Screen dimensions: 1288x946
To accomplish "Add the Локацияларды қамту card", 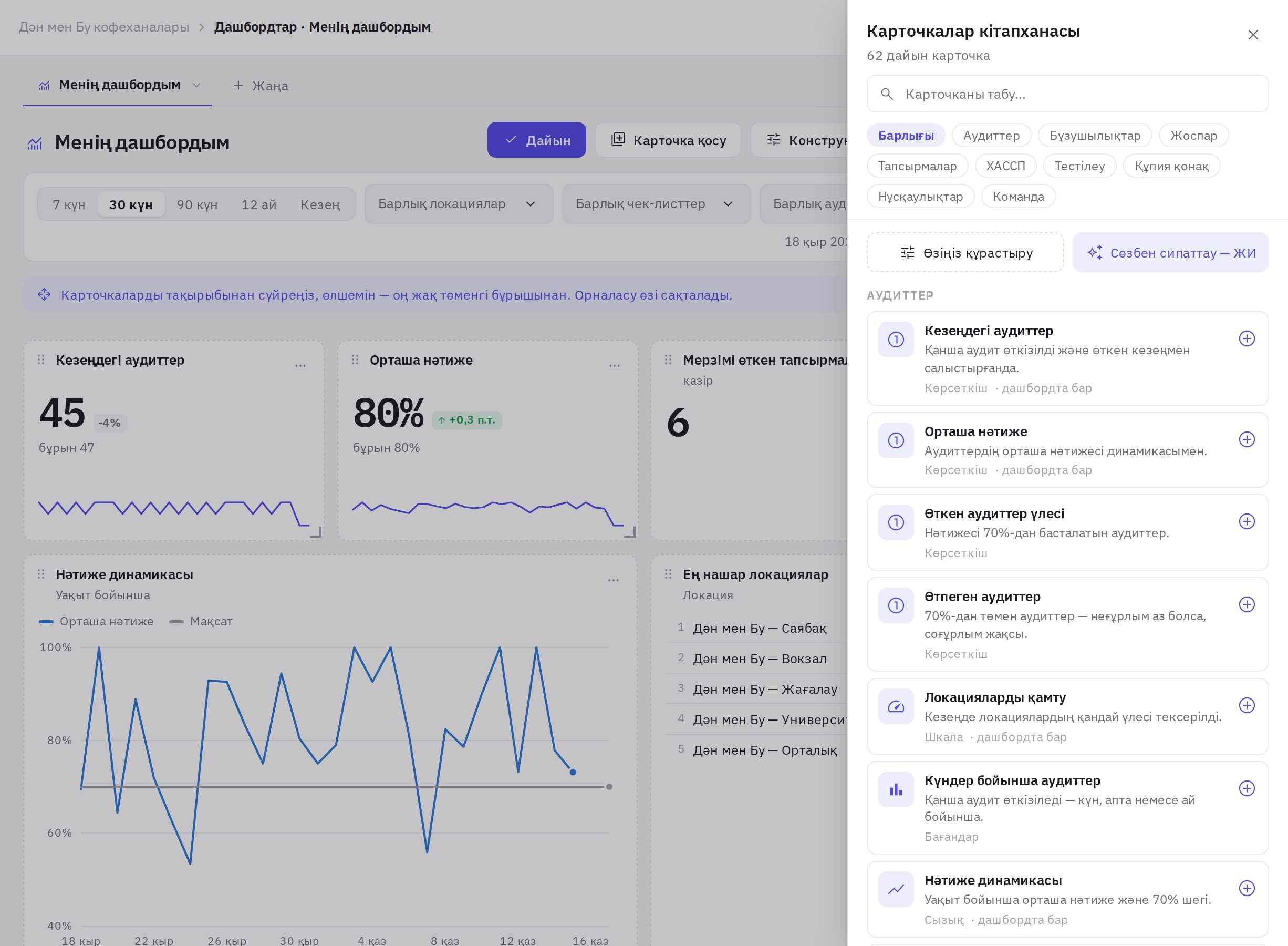I will tap(1247, 705).
